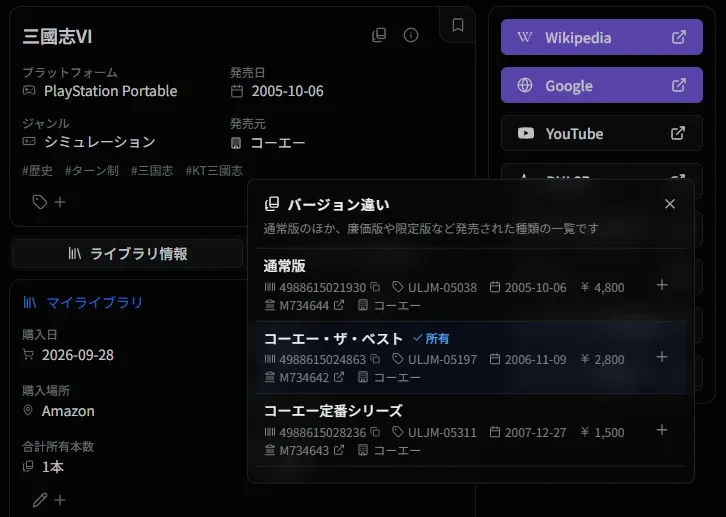This screenshot has width=726, height=517.
Task: Click the ライブラリ情報 button
Action: 127,253
